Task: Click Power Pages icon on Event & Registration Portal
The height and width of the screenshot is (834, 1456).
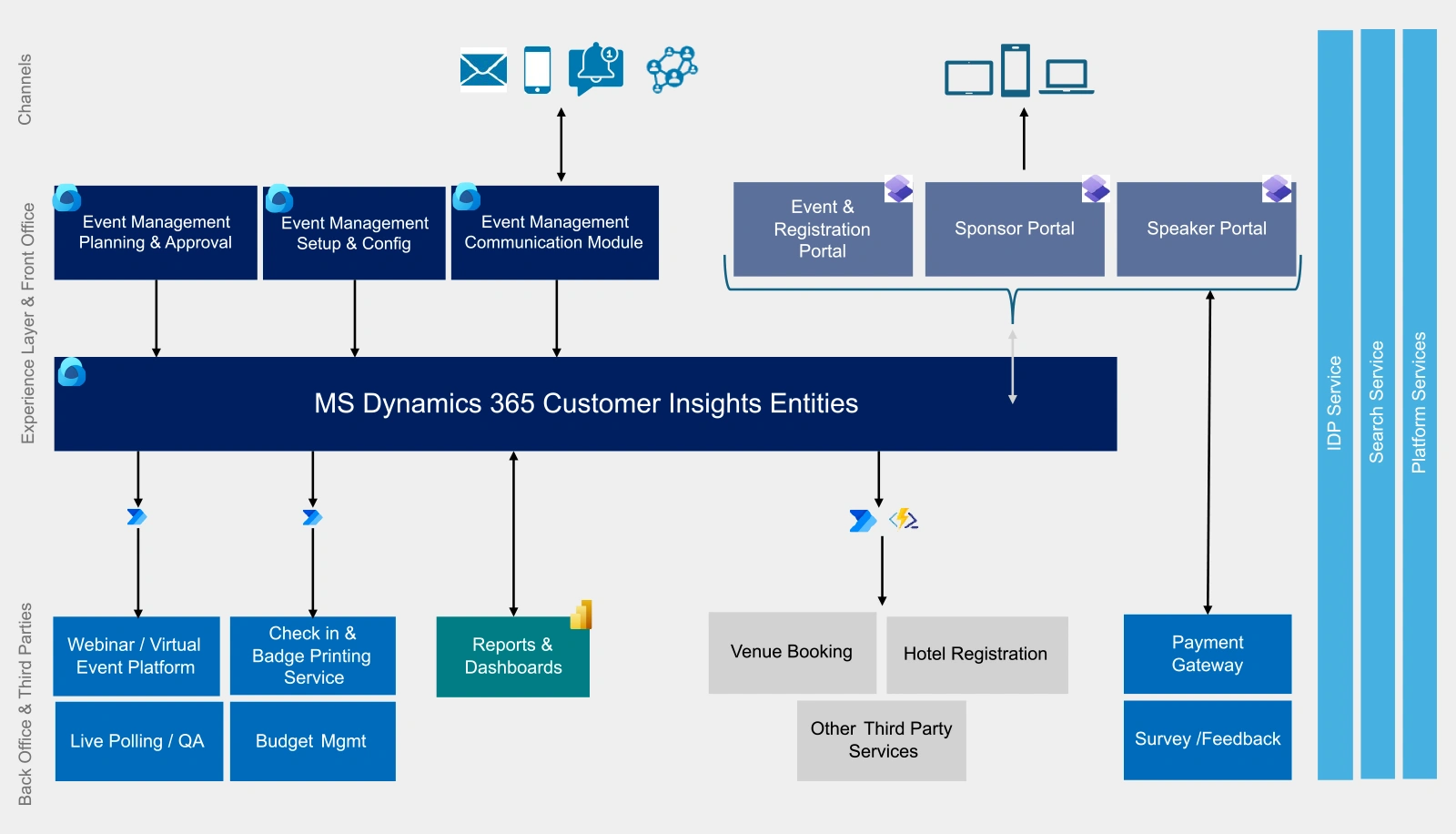Action: [x=899, y=188]
